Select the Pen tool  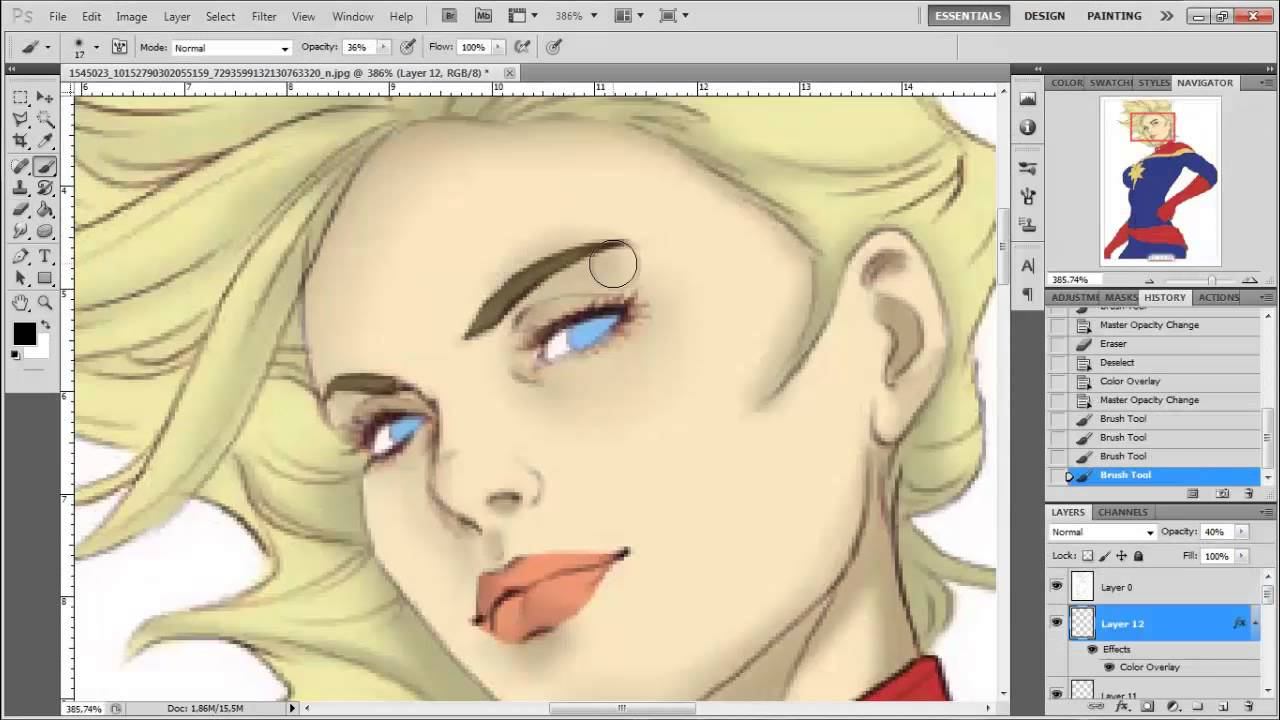point(20,257)
